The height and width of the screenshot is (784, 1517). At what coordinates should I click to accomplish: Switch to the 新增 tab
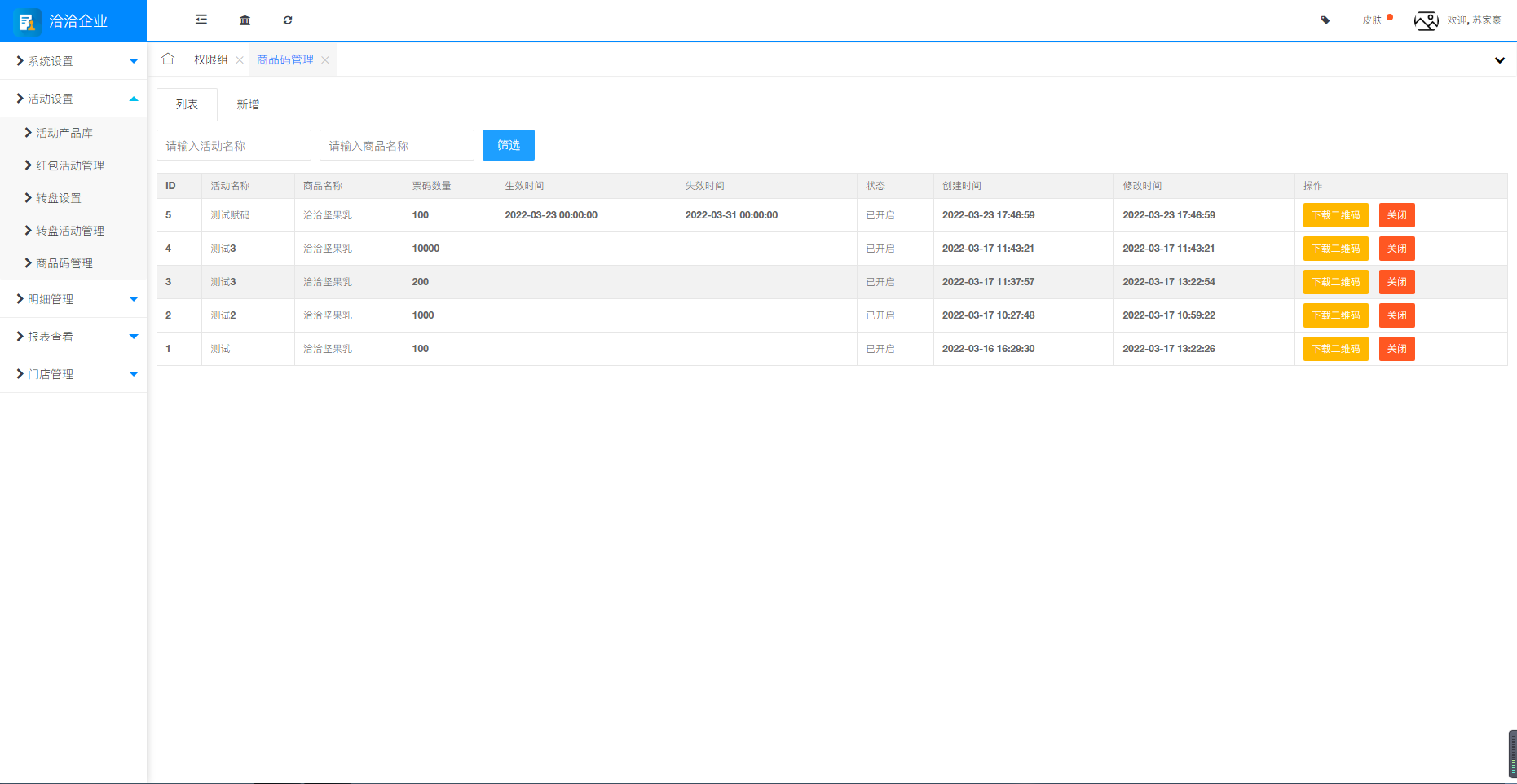click(x=248, y=104)
